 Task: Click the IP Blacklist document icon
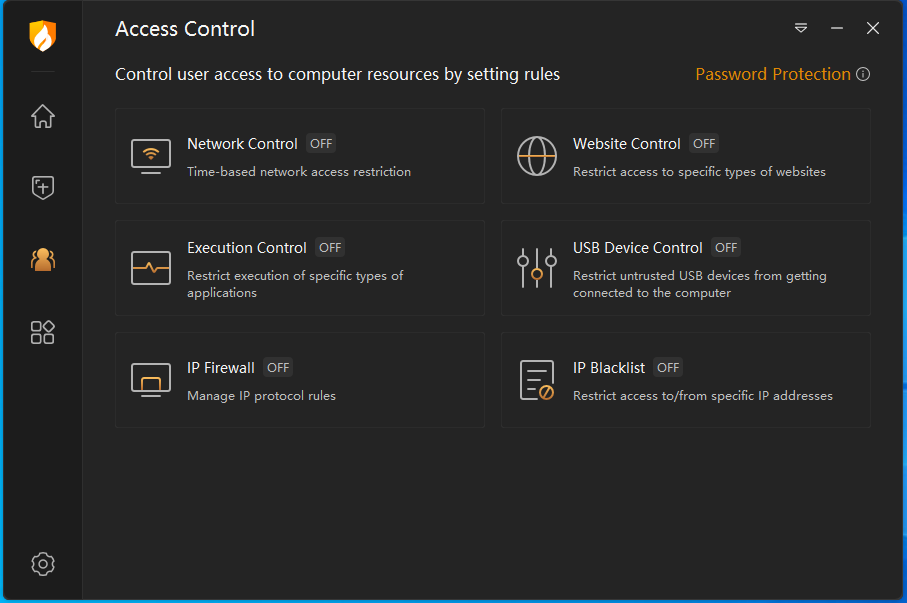click(x=537, y=380)
